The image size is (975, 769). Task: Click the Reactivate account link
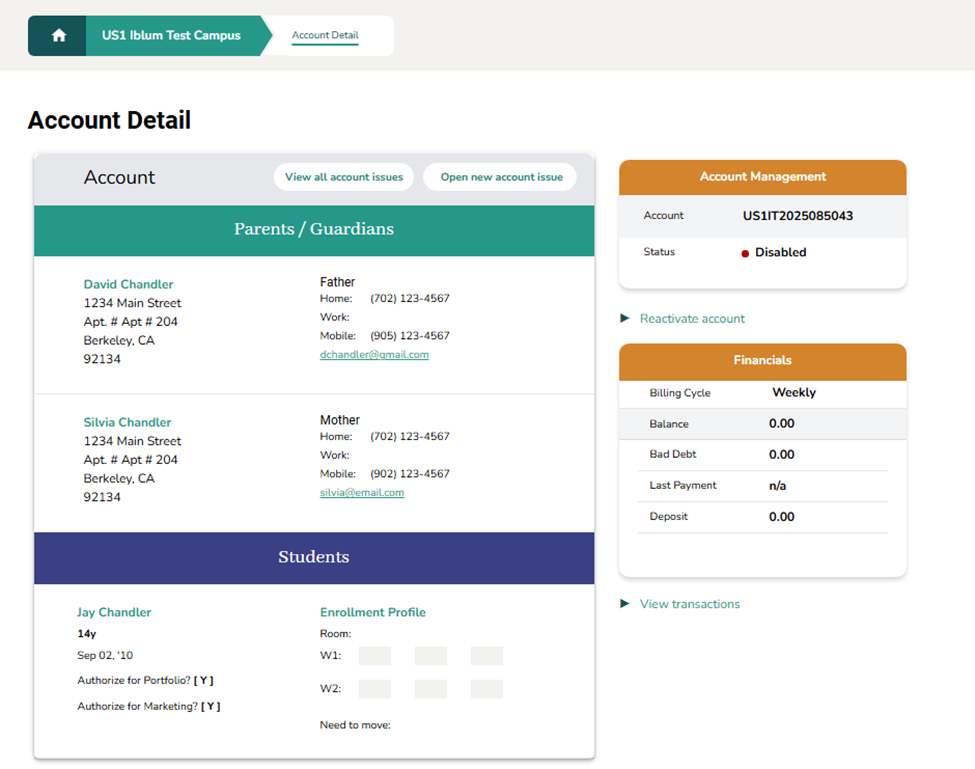click(692, 319)
